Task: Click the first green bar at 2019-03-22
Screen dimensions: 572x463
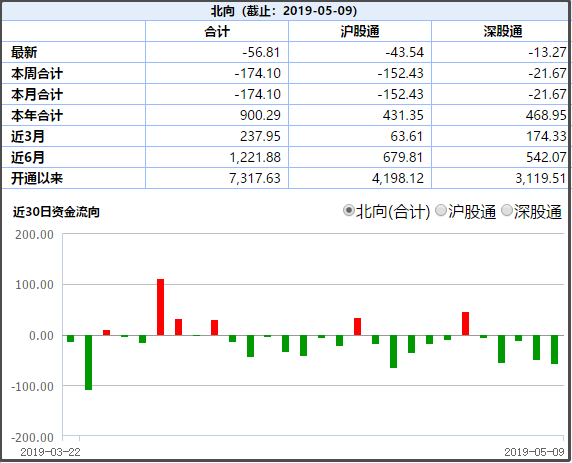Action: (x=70, y=339)
